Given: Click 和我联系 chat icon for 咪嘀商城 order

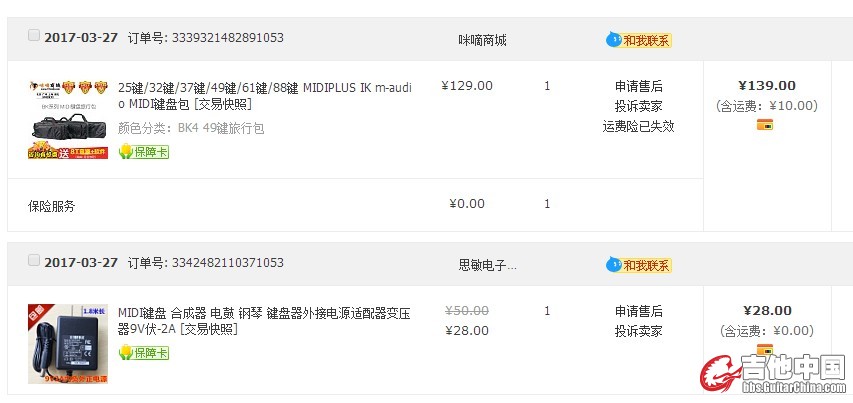Looking at the screenshot, I should coord(639,40).
